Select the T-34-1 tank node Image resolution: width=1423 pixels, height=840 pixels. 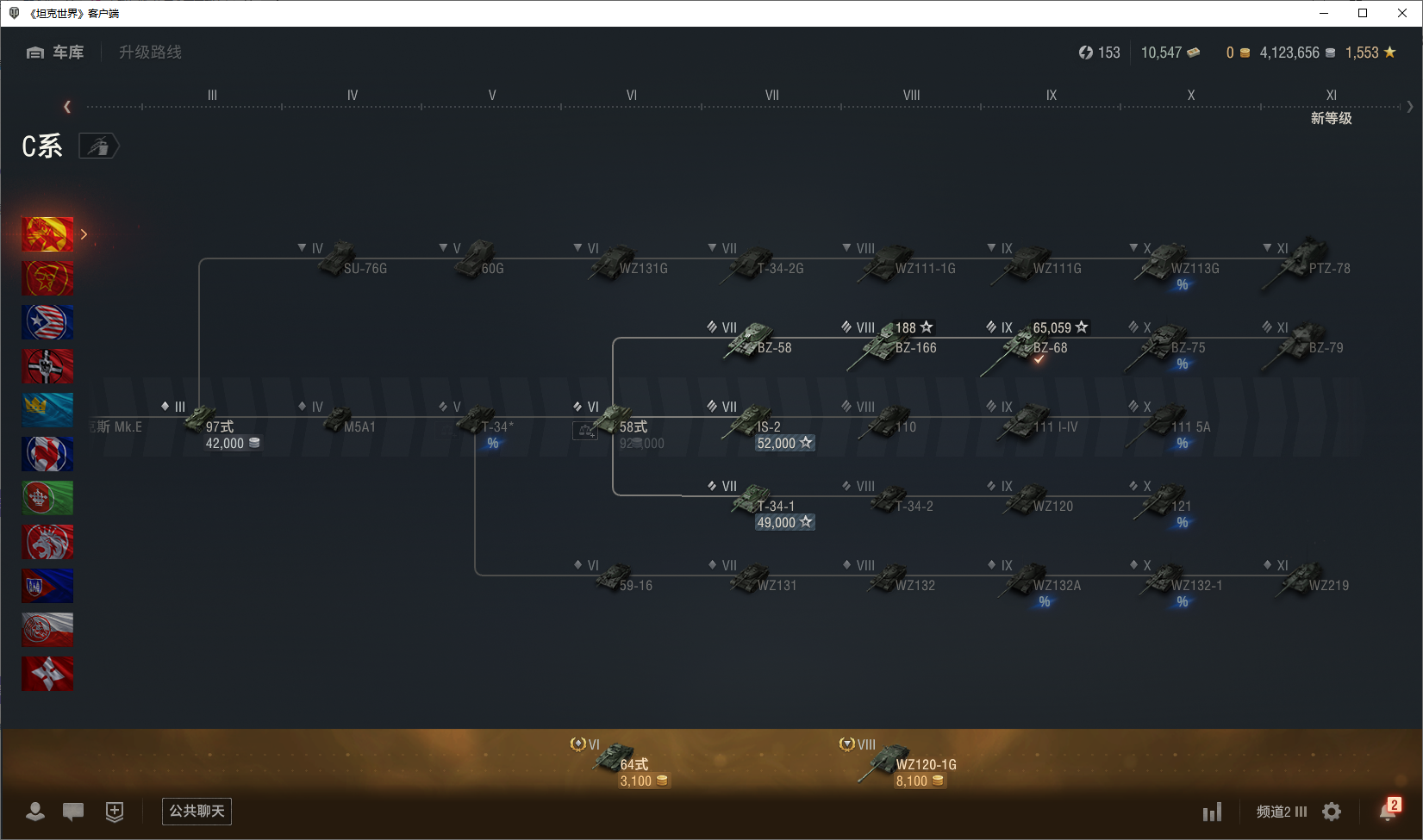pyautogui.click(x=763, y=507)
